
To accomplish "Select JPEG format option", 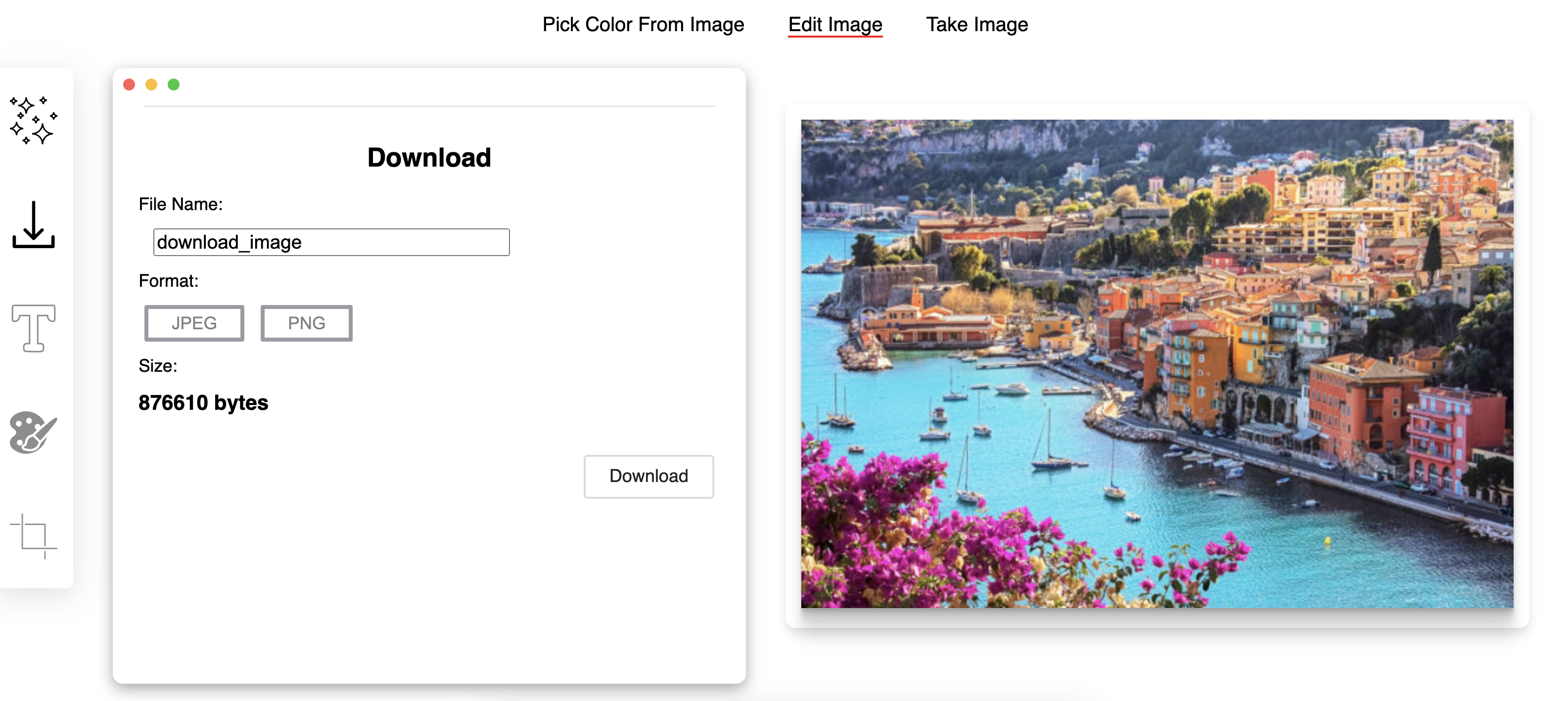I will pyautogui.click(x=194, y=323).
